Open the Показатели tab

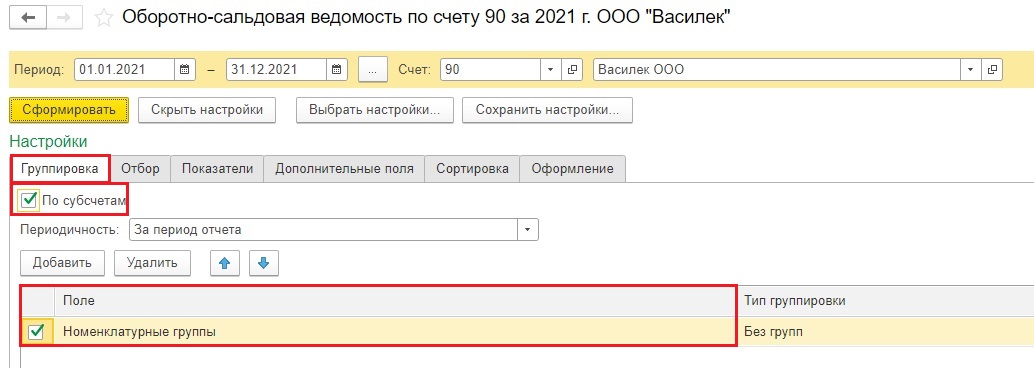pyautogui.click(x=218, y=169)
